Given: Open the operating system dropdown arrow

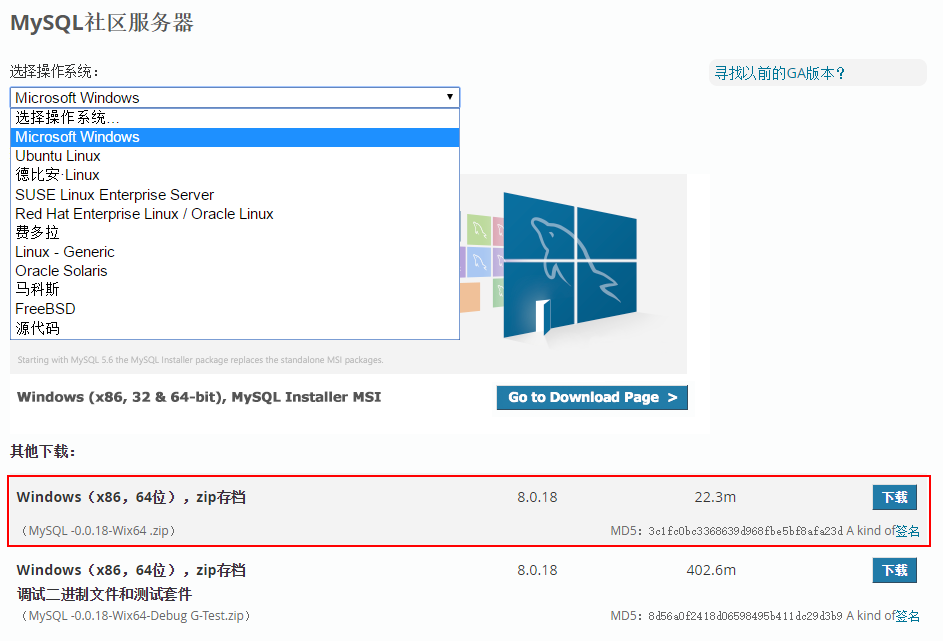Looking at the screenshot, I should [x=449, y=97].
